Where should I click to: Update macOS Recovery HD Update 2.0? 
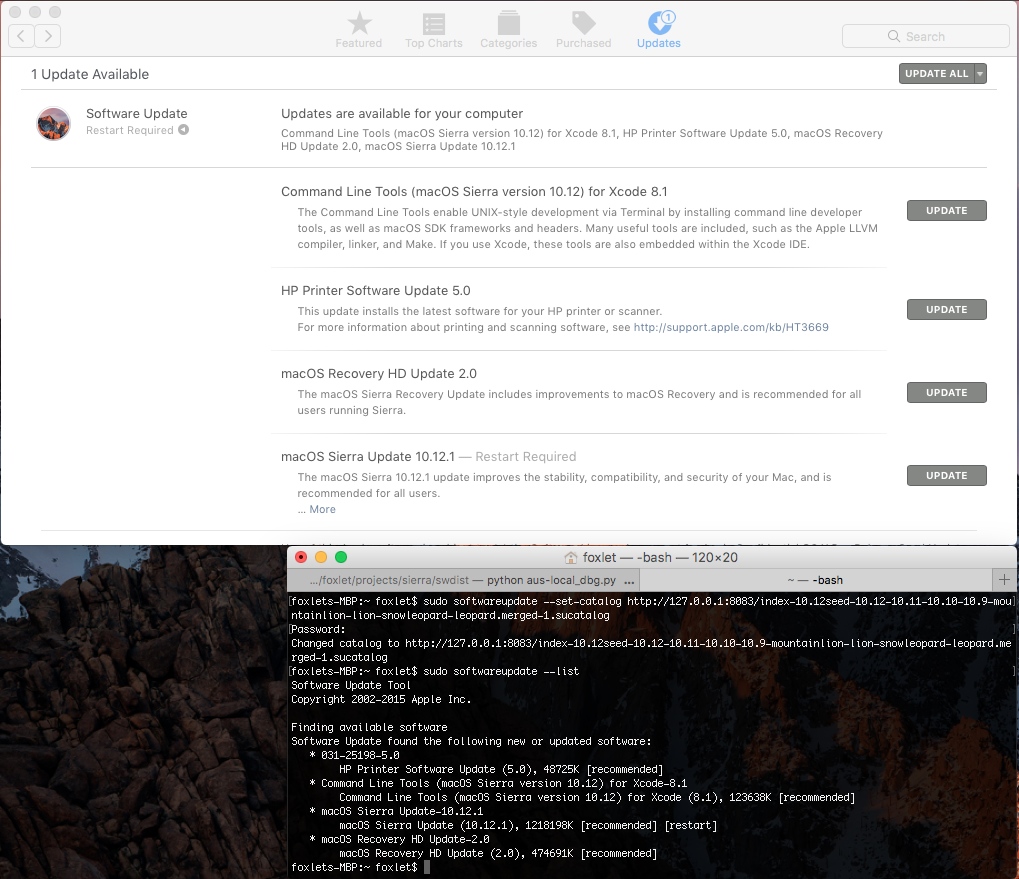946,392
